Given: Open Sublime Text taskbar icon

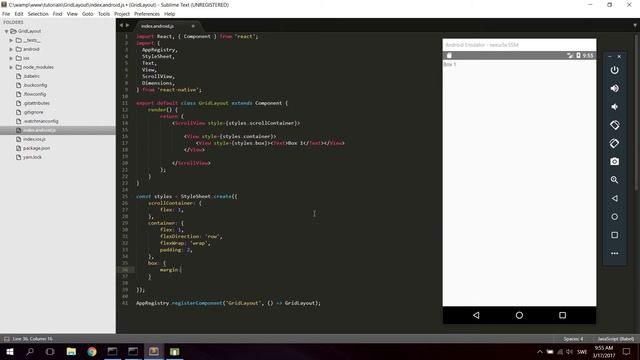Looking at the screenshot, I should (x=154, y=351).
